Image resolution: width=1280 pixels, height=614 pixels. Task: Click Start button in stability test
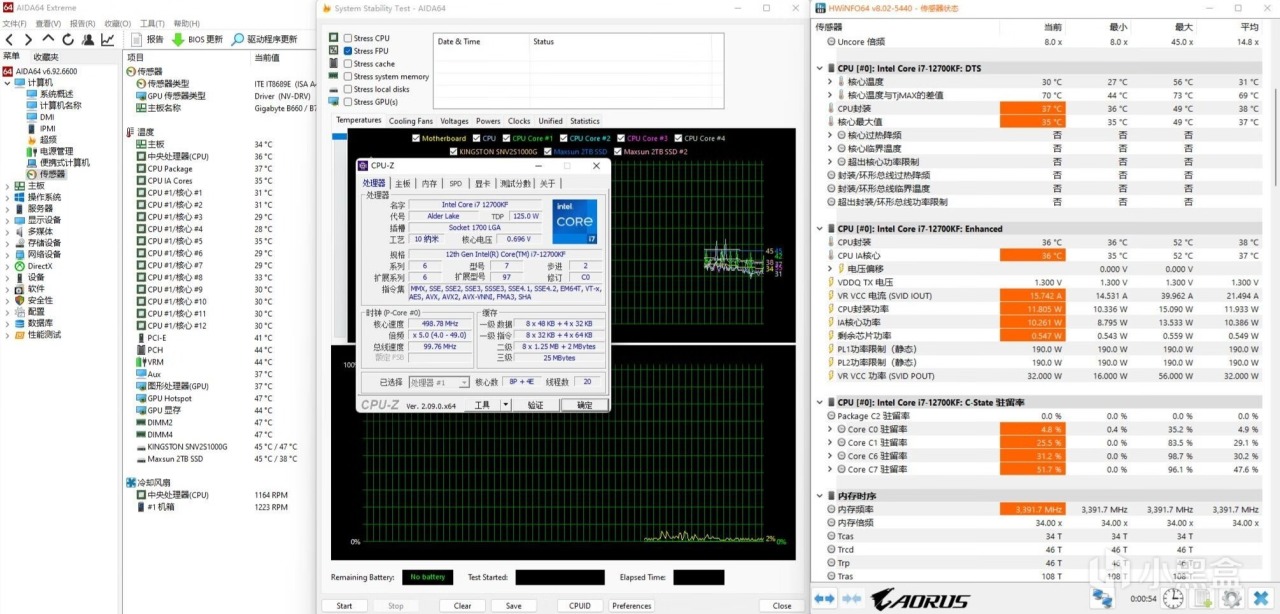click(x=344, y=605)
